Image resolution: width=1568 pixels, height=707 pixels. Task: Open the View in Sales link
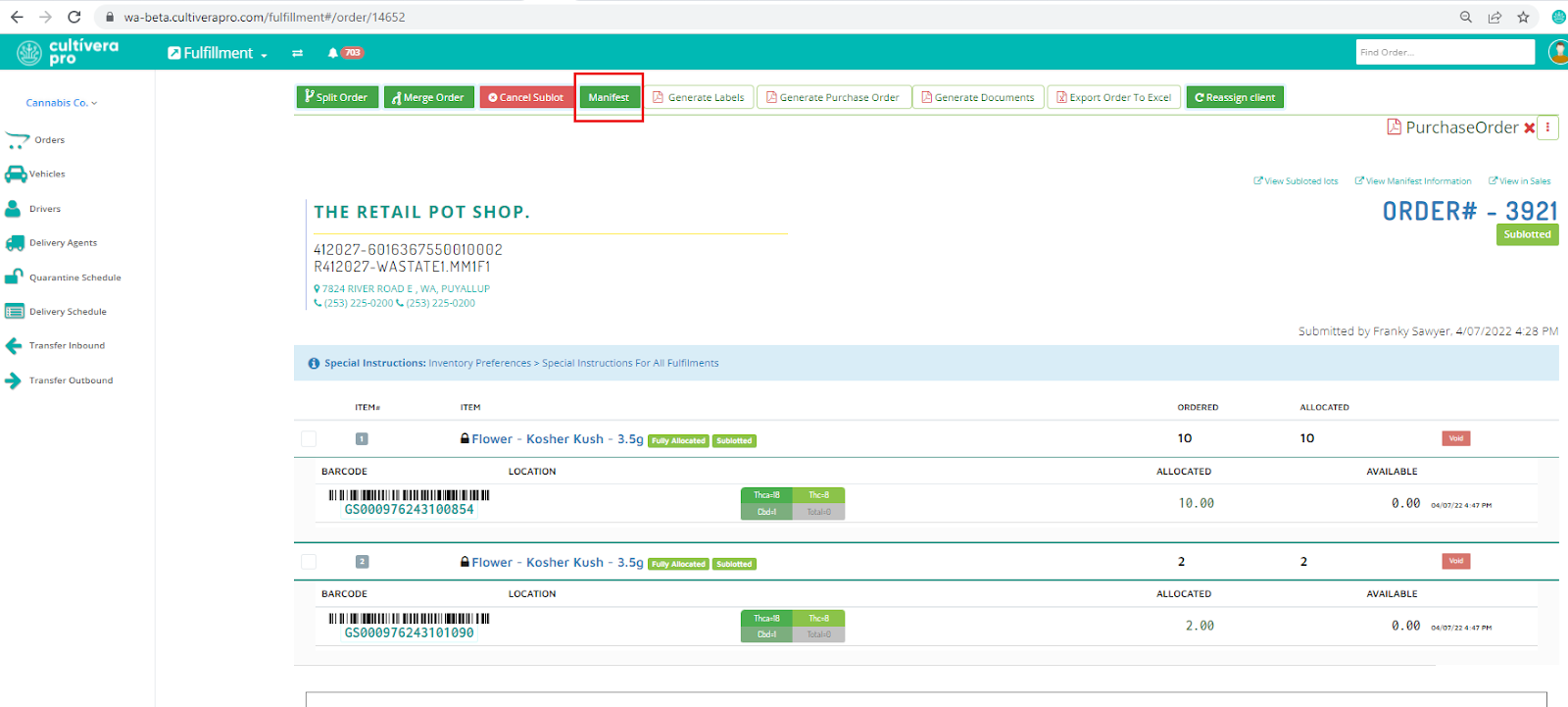pyautogui.click(x=1520, y=181)
